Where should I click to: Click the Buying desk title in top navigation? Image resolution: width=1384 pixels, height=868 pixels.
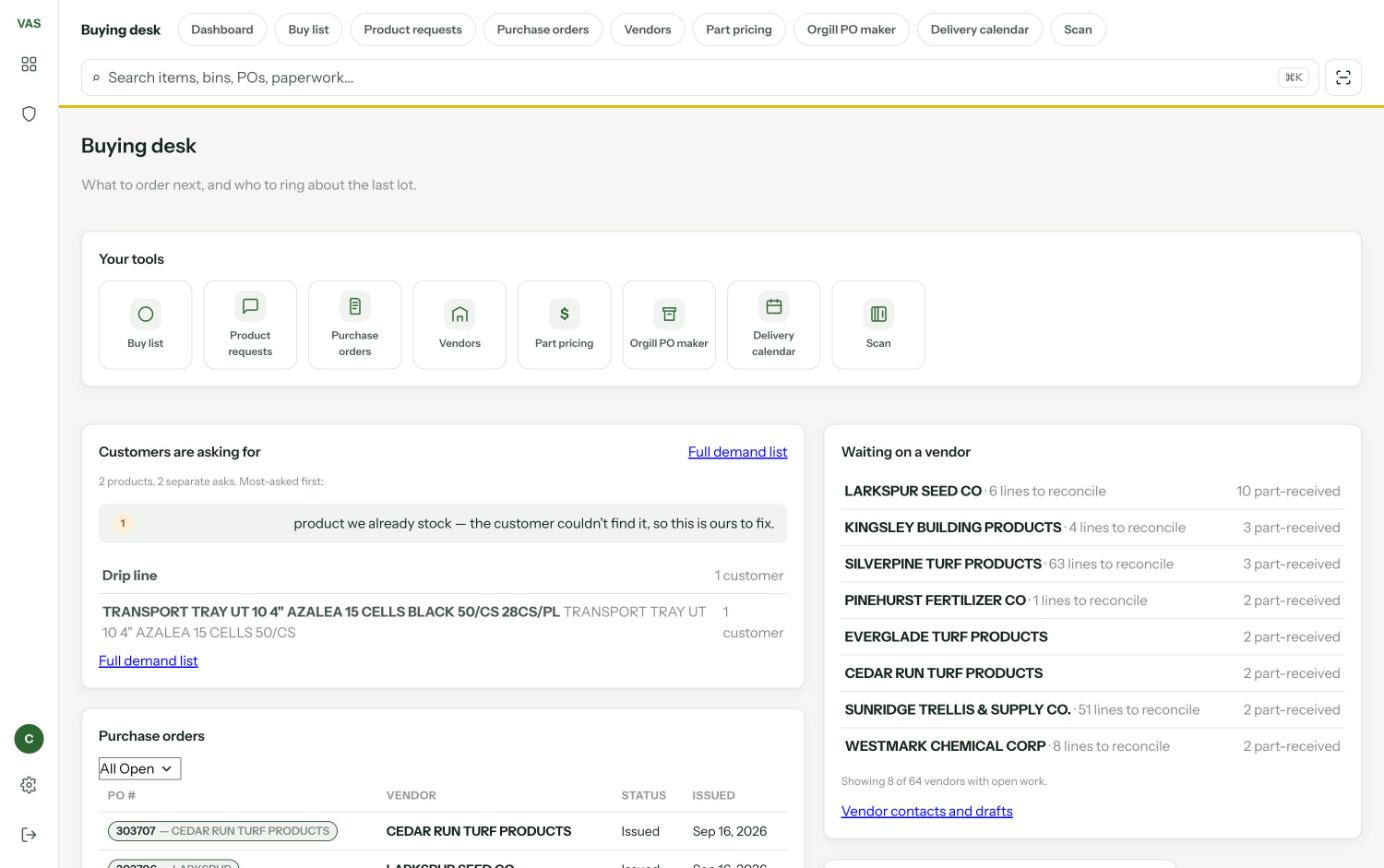tap(121, 30)
